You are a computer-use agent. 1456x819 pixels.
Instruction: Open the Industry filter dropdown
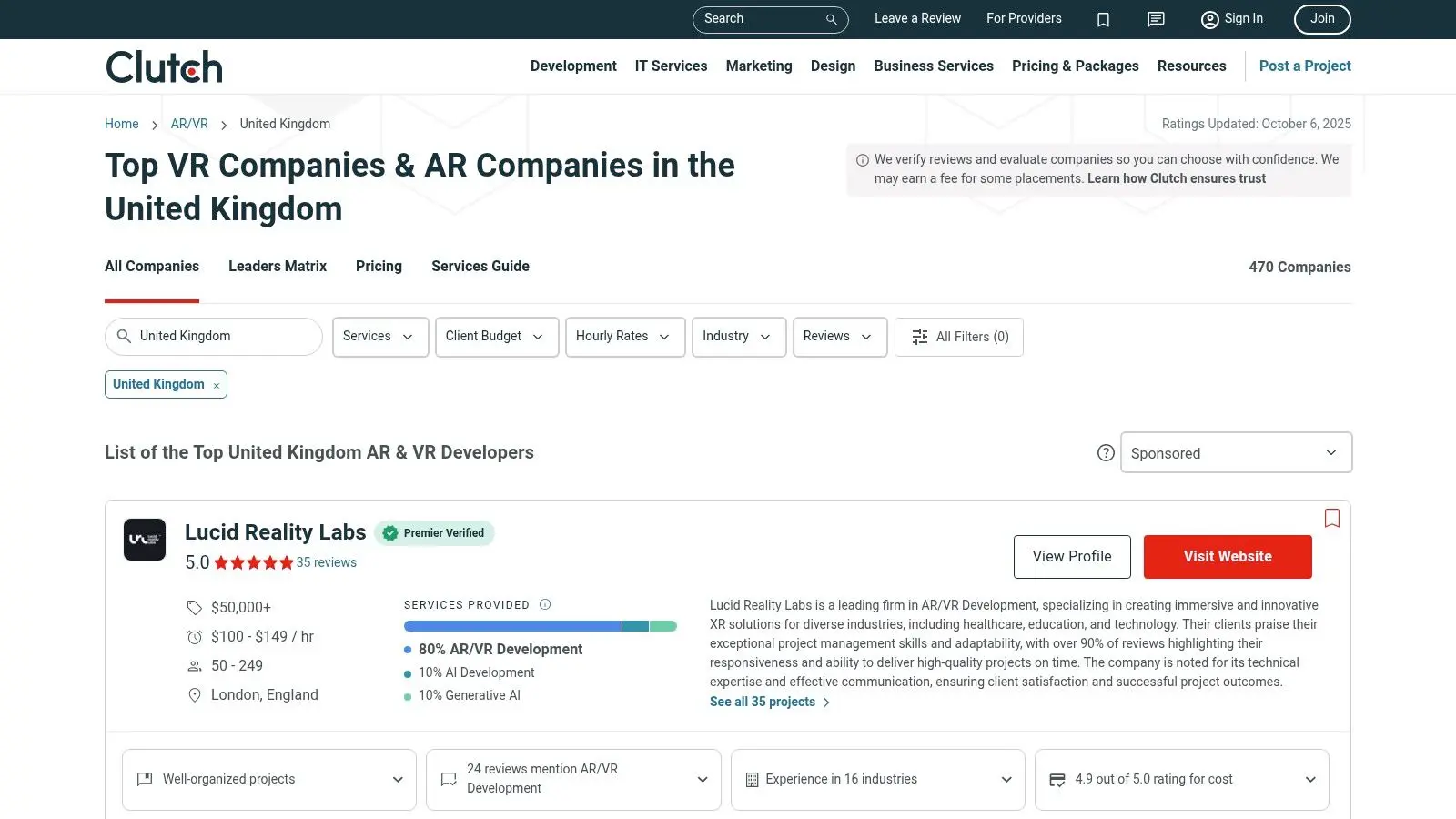pyautogui.click(x=738, y=337)
